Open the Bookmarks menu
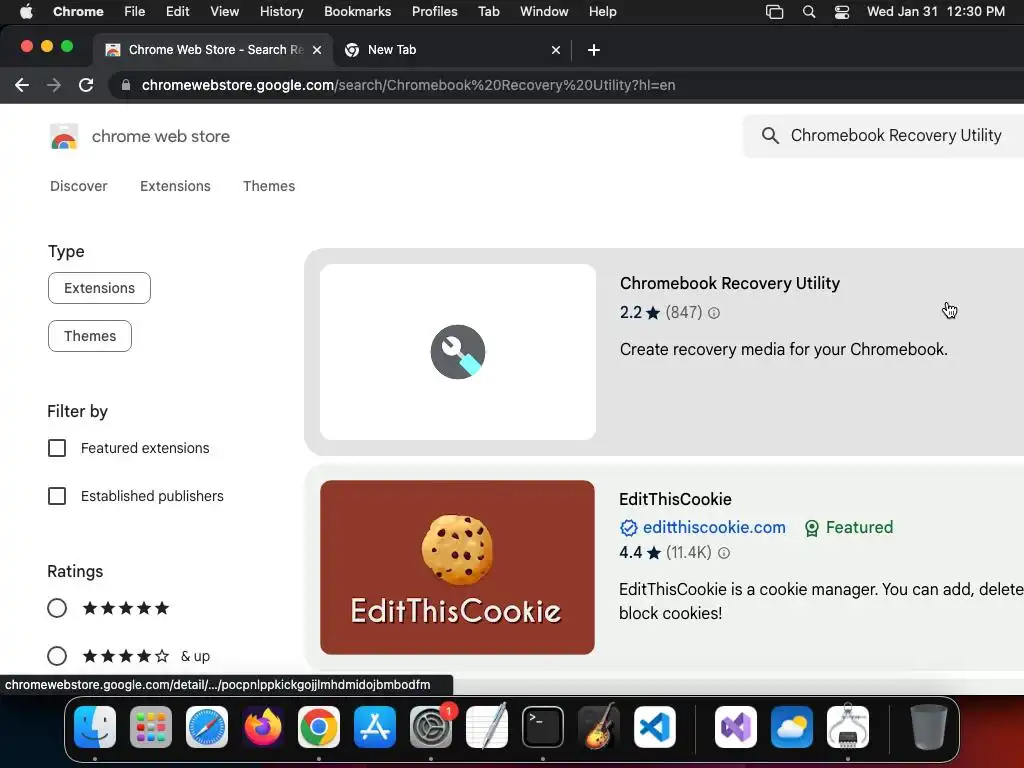The image size is (1024, 768). click(357, 11)
